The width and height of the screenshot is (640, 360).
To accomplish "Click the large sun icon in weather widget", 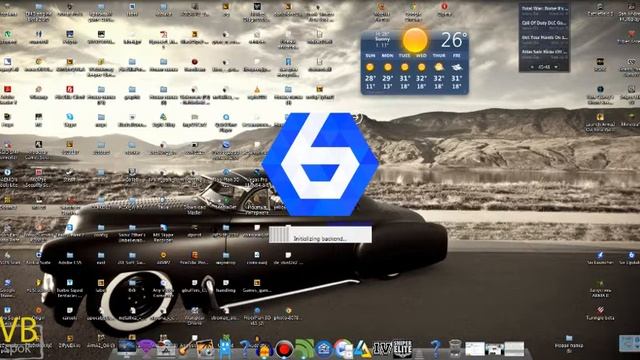I will (x=415, y=40).
